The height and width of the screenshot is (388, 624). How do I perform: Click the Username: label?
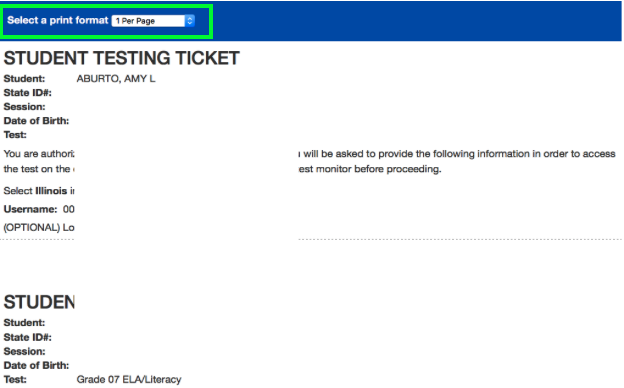[x=30, y=209]
